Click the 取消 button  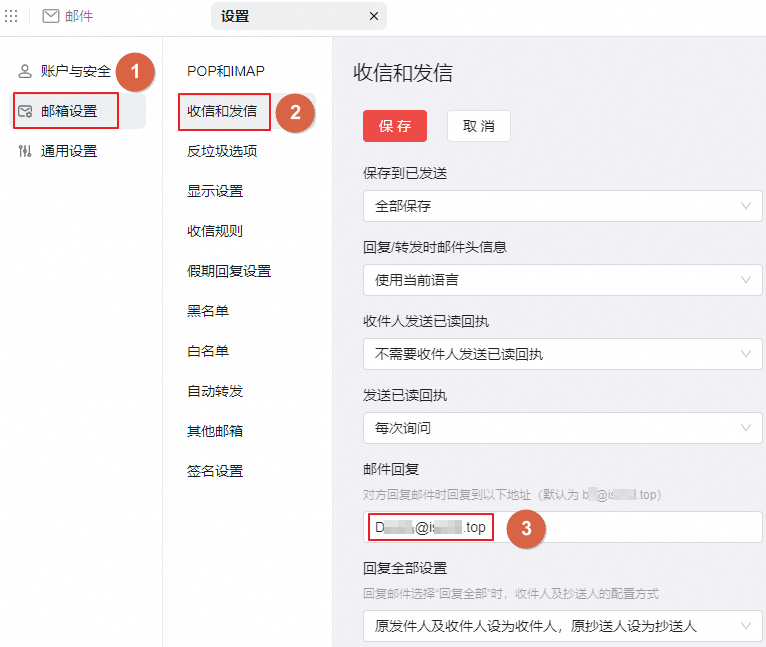coord(478,126)
